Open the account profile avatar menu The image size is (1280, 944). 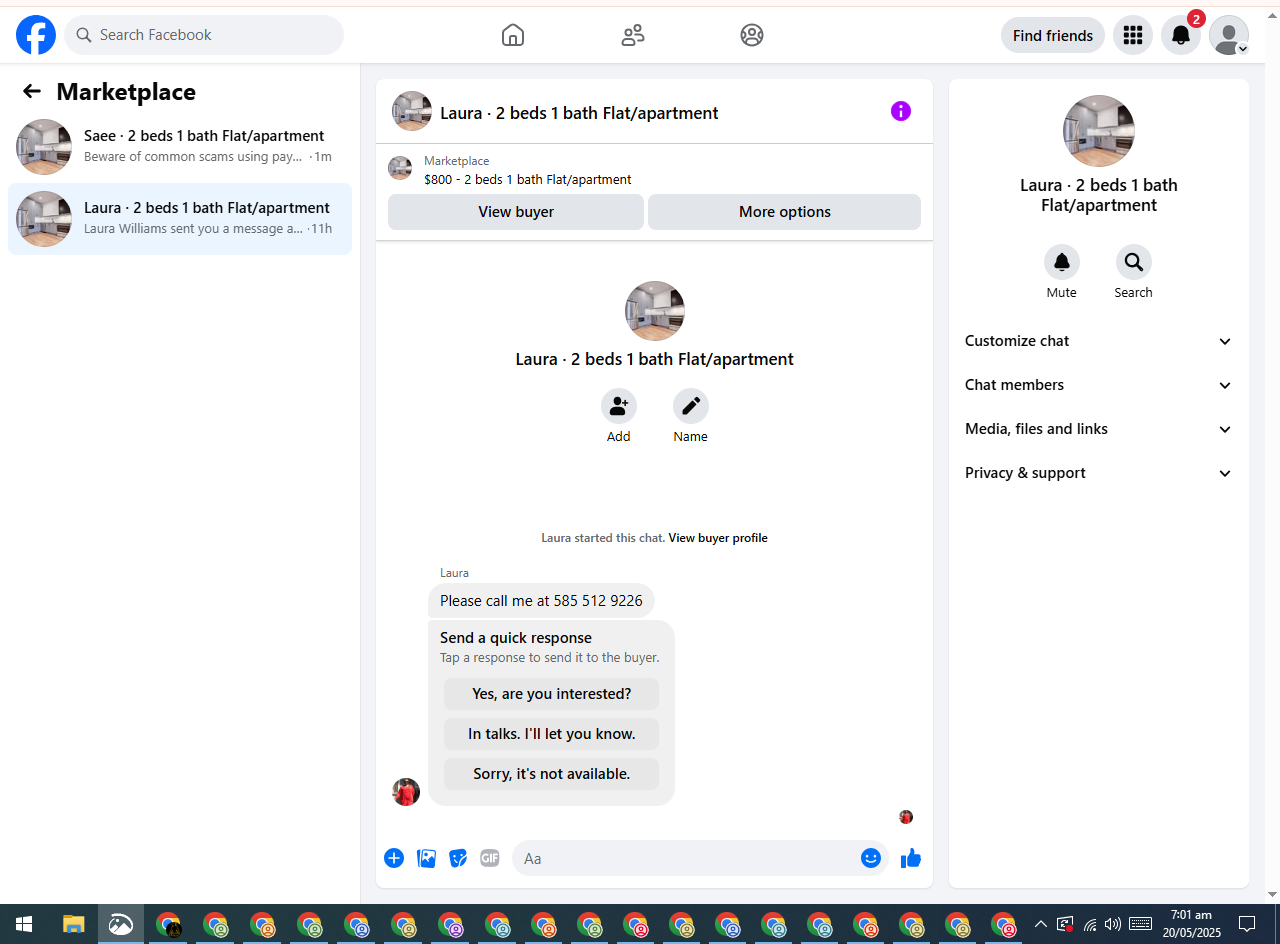click(1229, 35)
